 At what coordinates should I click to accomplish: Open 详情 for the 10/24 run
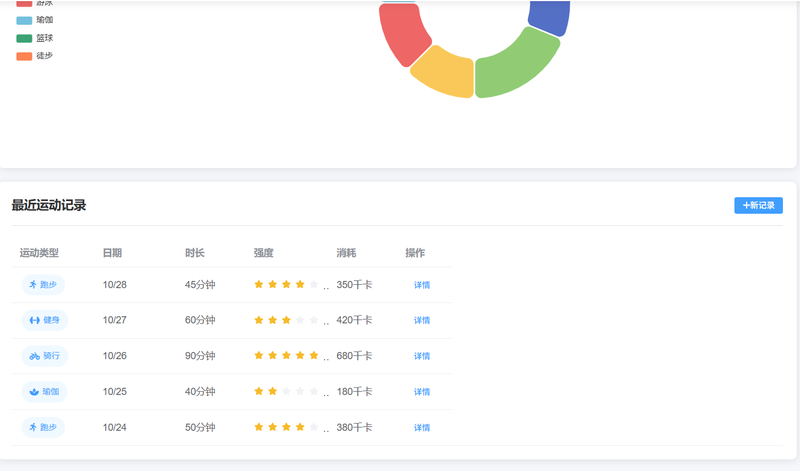[x=421, y=428]
